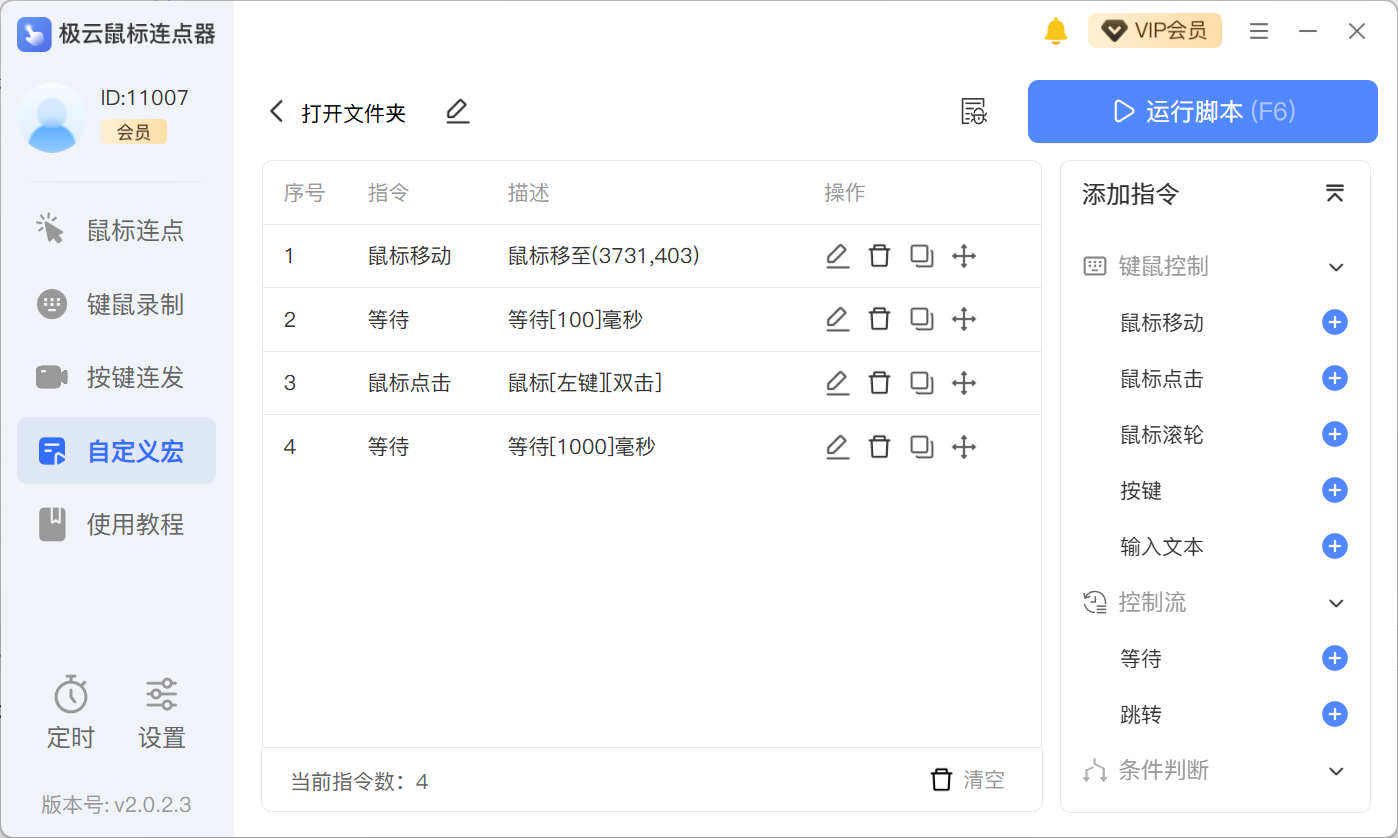
Task: Add an input text instruction
Action: 1334,547
